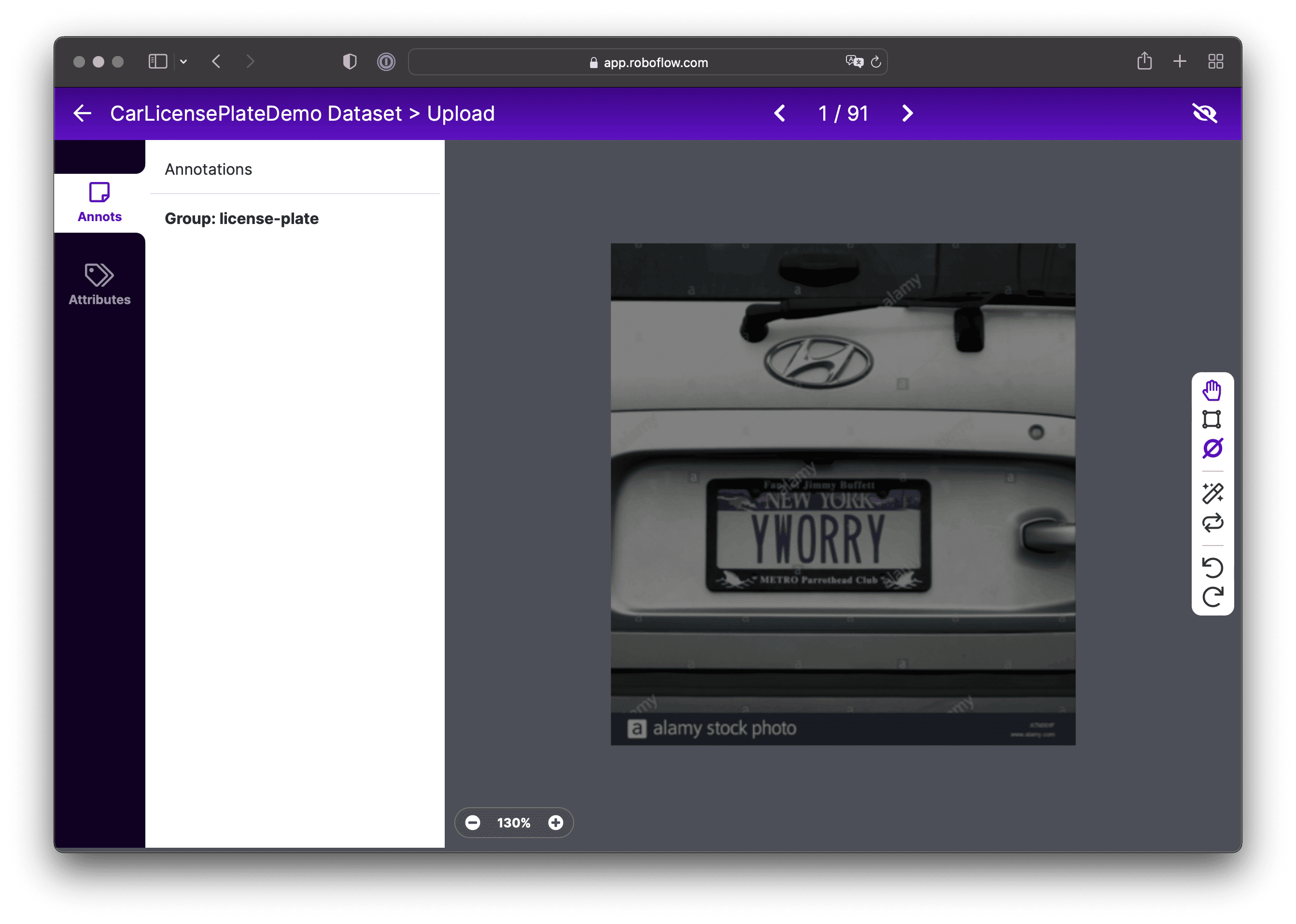Activate the magic wand label assist
Viewport: 1296px width, 924px height.
click(x=1212, y=493)
